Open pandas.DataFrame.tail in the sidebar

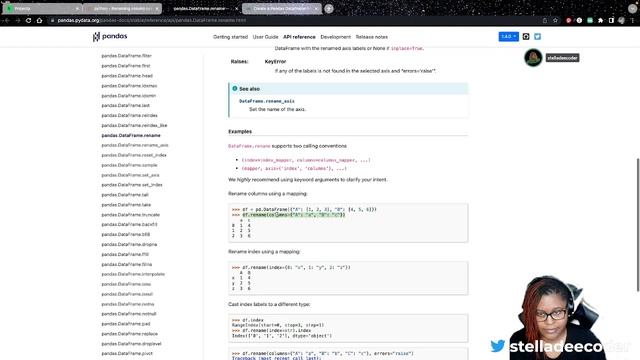[x=125, y=195]
